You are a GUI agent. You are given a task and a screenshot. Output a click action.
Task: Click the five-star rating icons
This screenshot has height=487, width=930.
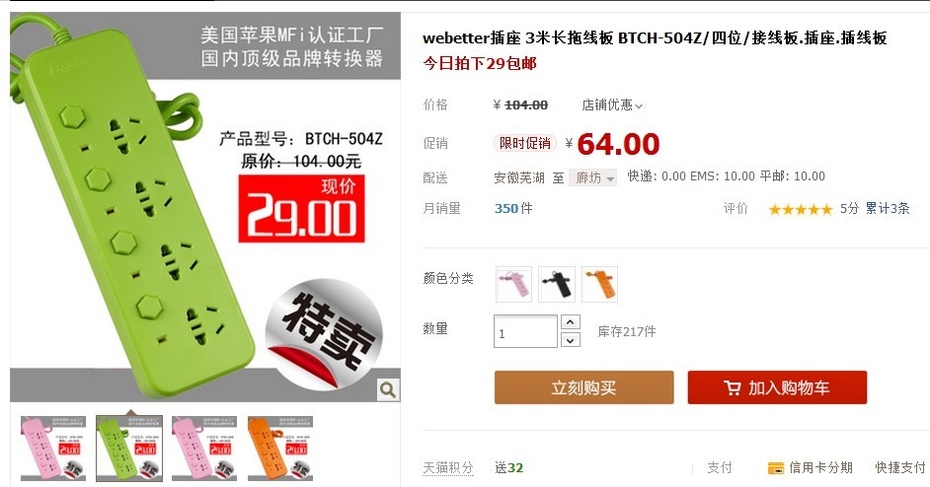pyautogui.click(x=801, y=209)
